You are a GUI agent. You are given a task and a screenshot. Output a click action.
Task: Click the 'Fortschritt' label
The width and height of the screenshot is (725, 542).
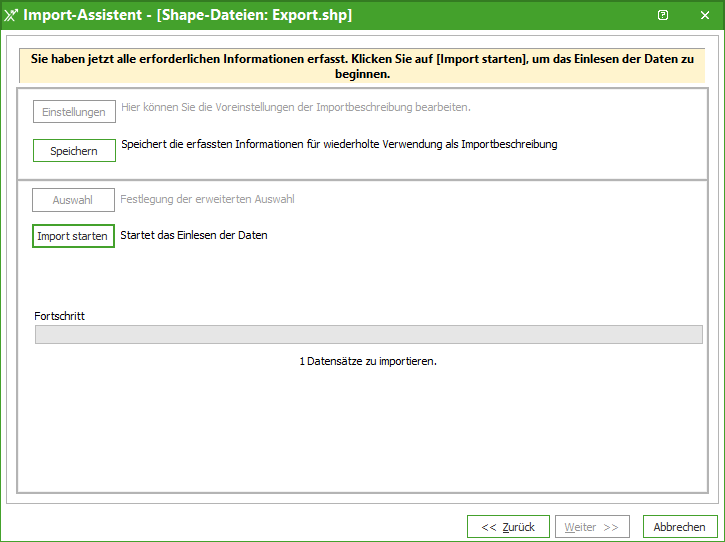point(60,316)
